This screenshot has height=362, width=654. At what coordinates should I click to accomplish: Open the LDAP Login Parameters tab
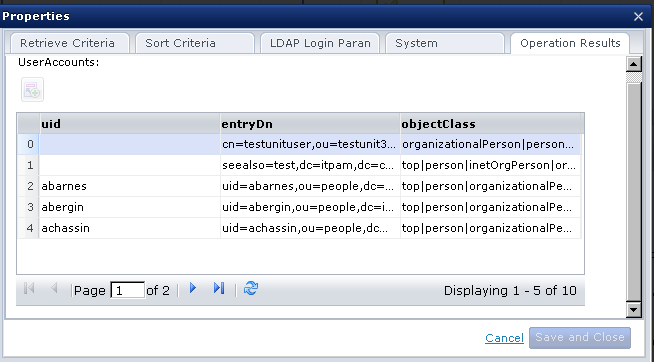(x=320, y=43)
